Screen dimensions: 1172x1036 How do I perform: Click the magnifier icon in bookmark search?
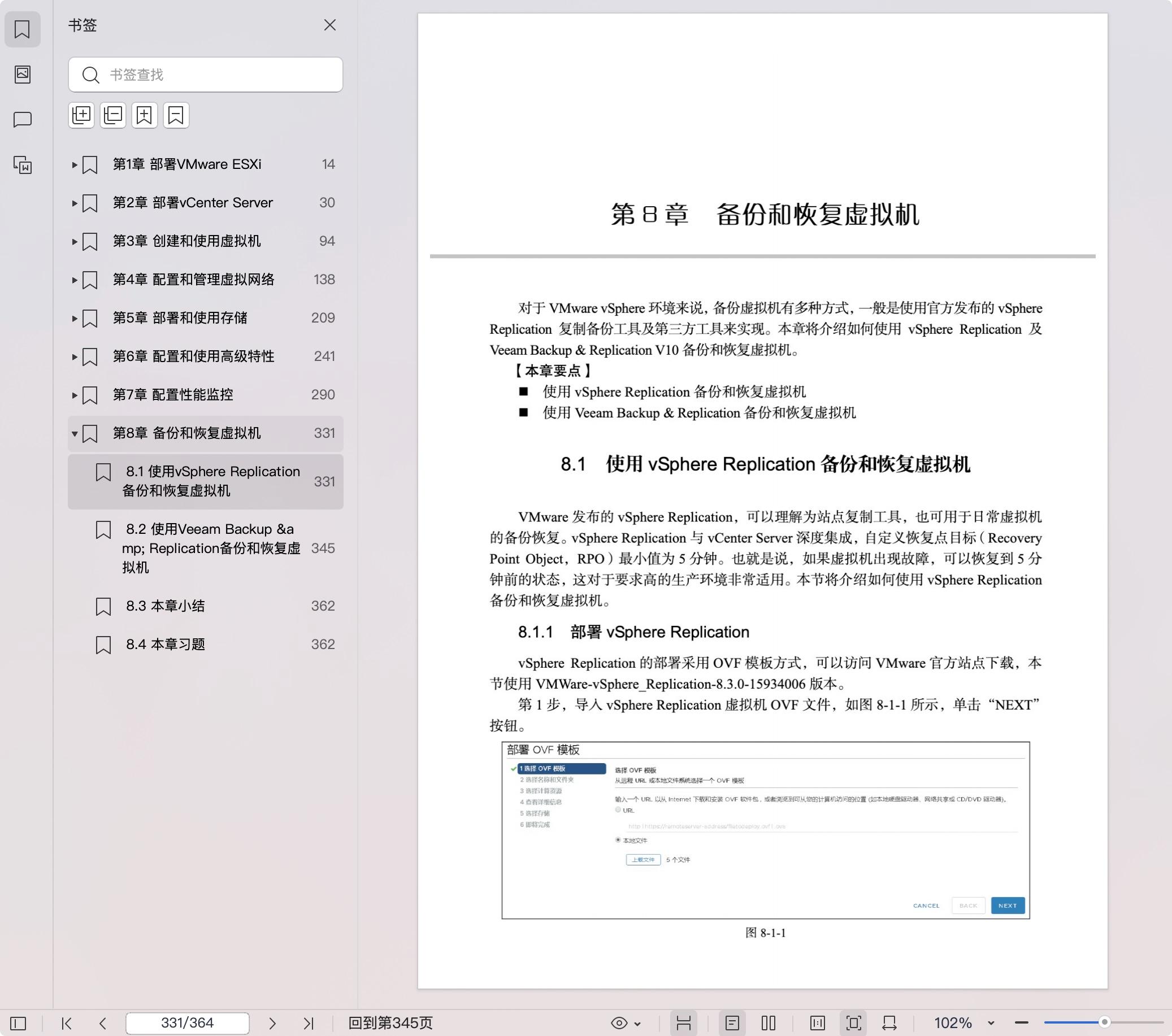pyautogui.click(x=90, y=75)
